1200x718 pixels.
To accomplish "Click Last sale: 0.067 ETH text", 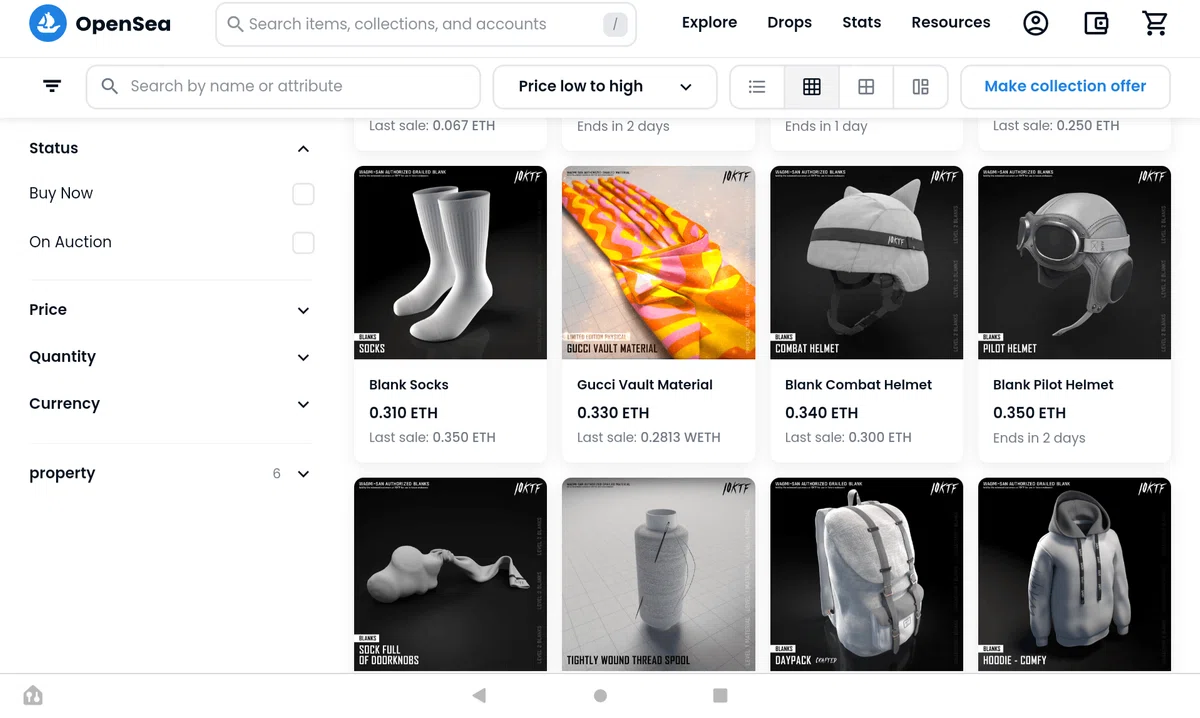I will (x=432, y=126).
